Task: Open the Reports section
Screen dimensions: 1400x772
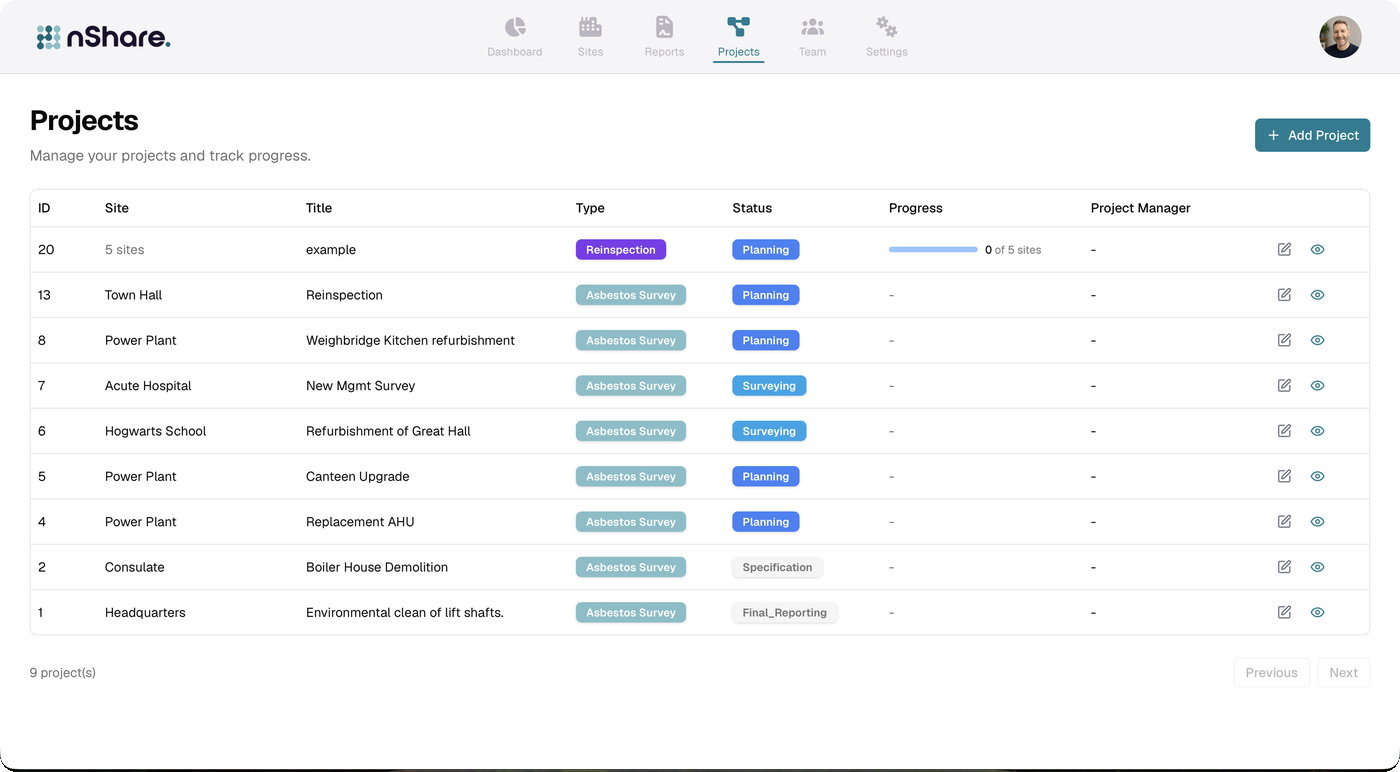Action: pos(664,38)
